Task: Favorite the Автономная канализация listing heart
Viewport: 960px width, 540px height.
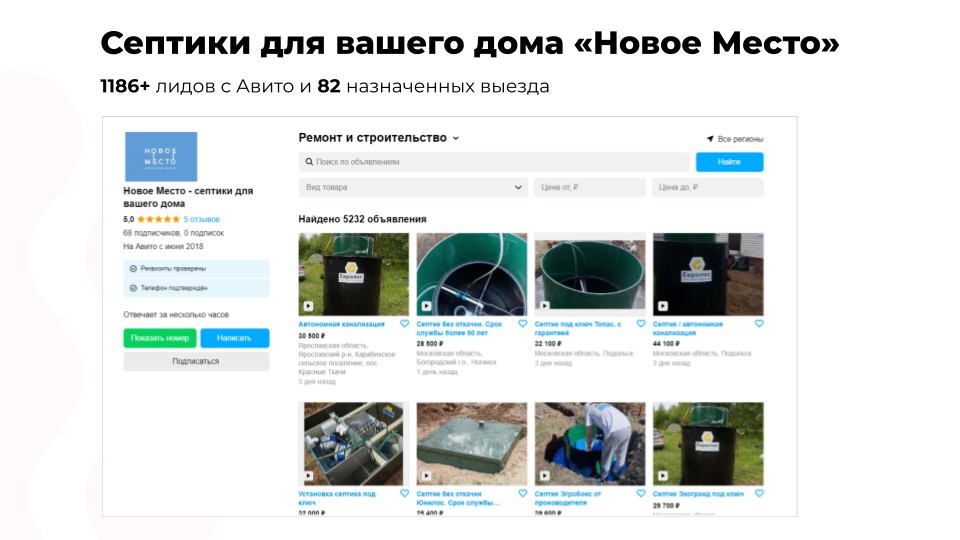Action: coord(404,323)
